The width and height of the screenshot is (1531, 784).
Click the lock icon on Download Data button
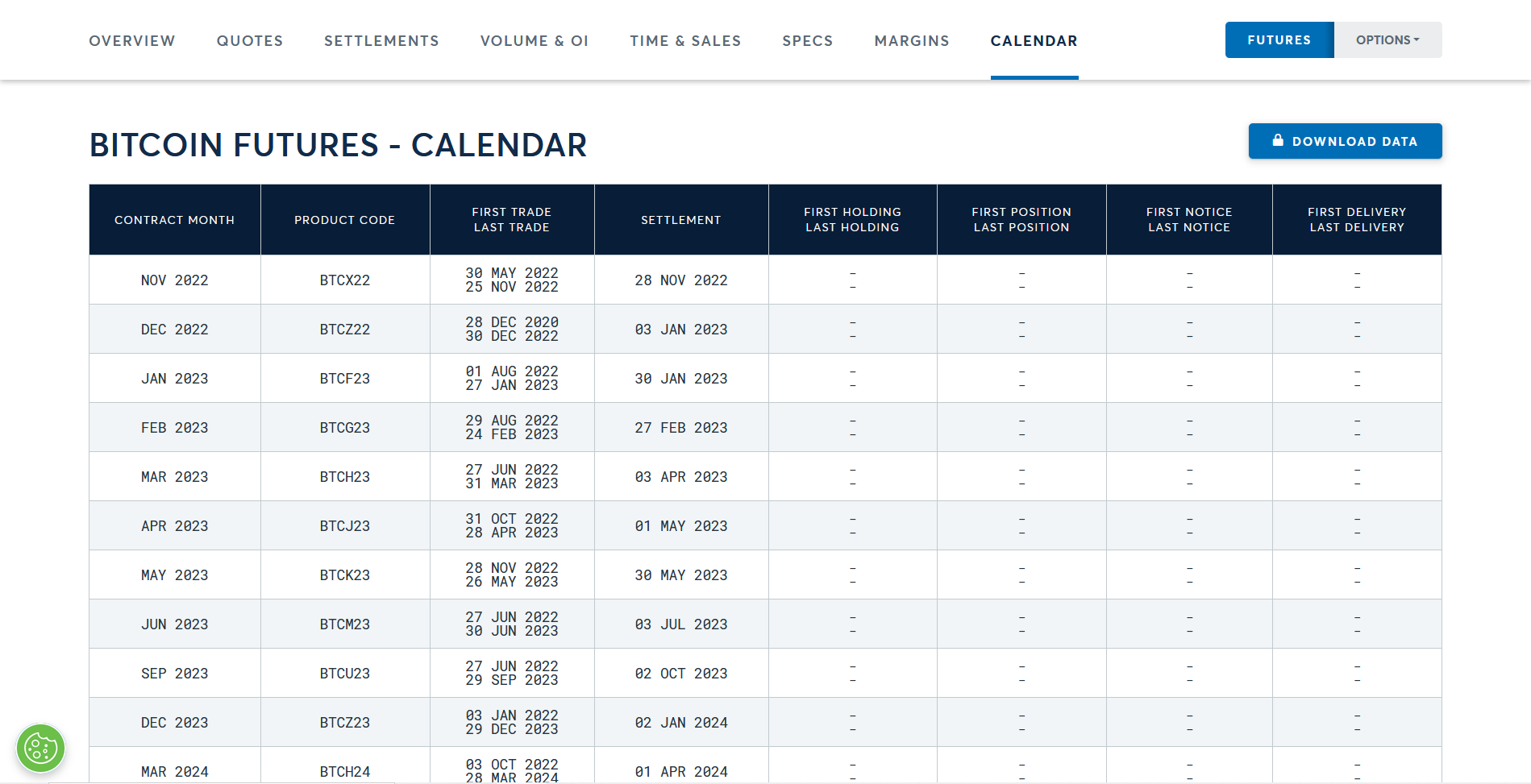click(x=1279, y=140)
